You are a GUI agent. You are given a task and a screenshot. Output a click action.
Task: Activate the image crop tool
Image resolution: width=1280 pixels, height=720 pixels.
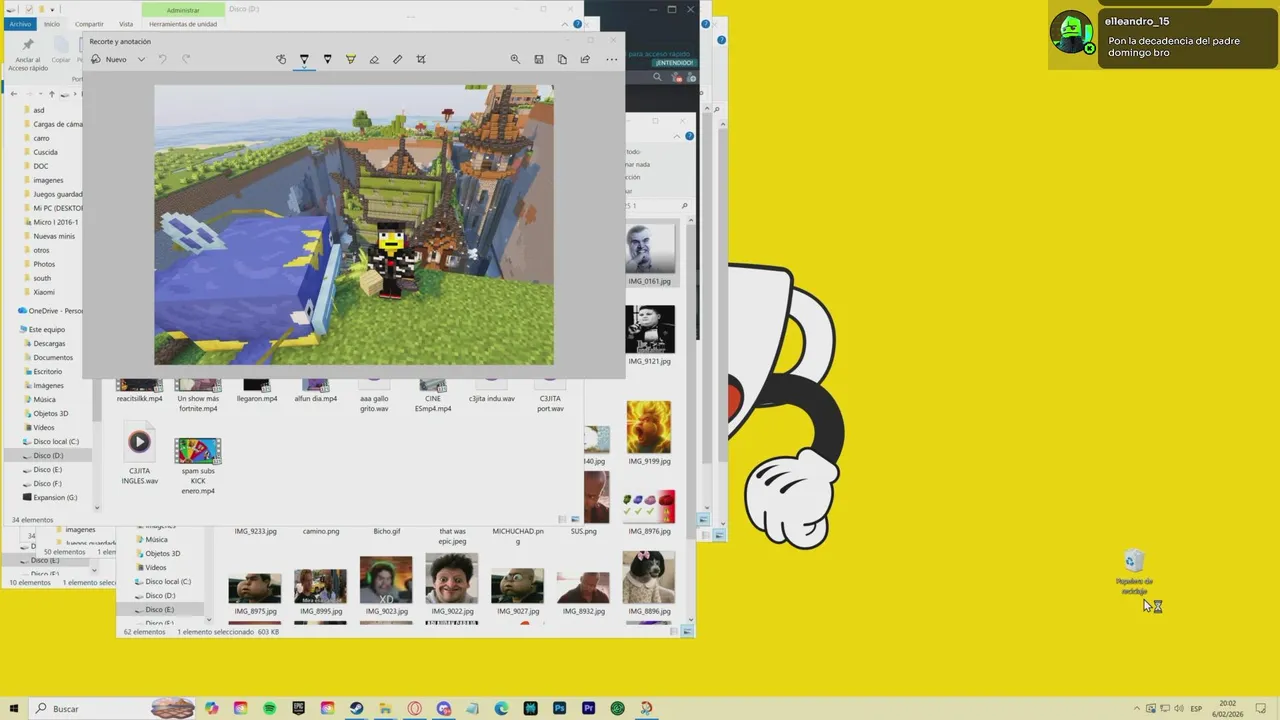click(x=421, y=59)
